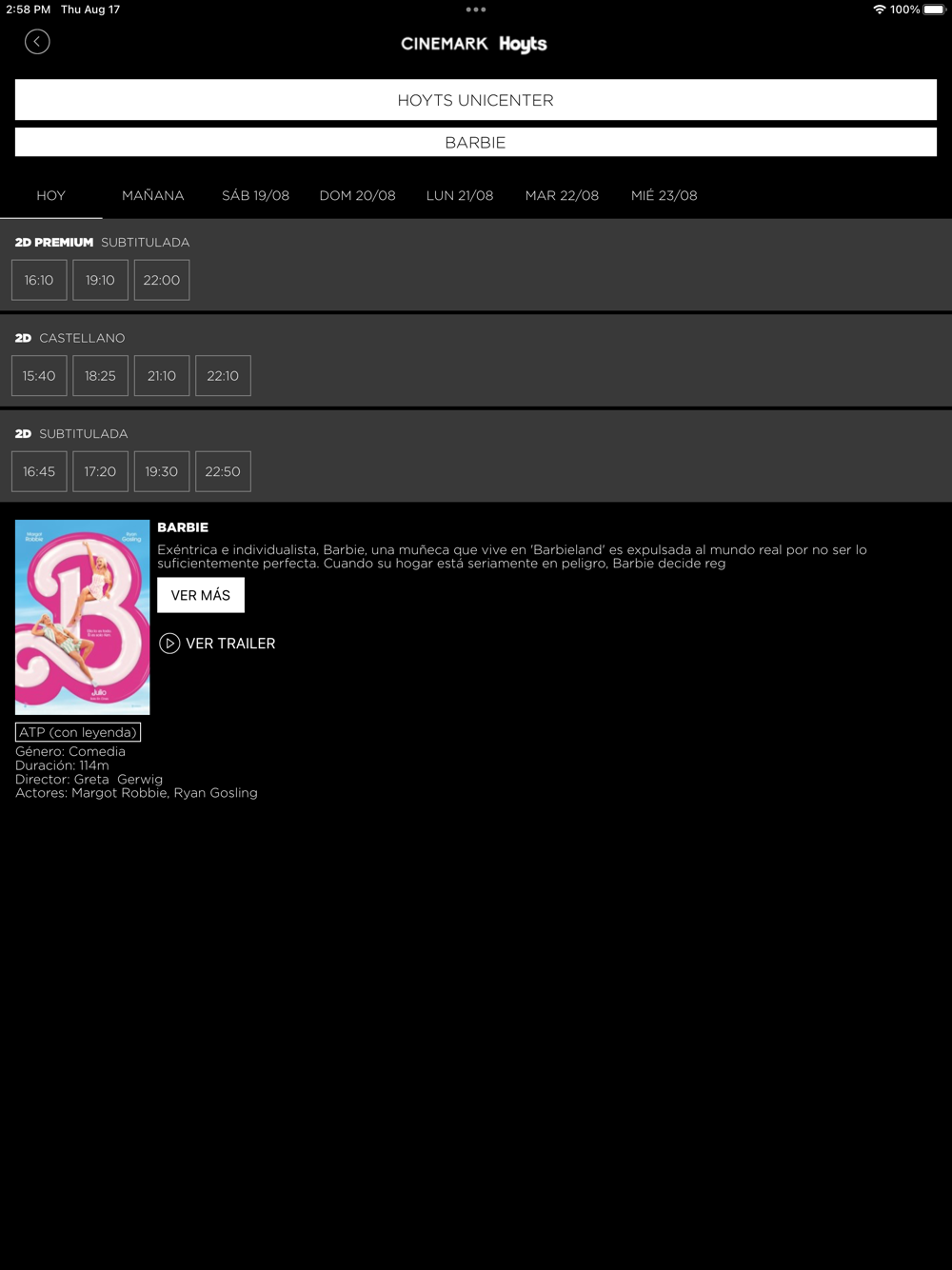Tap the Género: Comedia line

70,751
